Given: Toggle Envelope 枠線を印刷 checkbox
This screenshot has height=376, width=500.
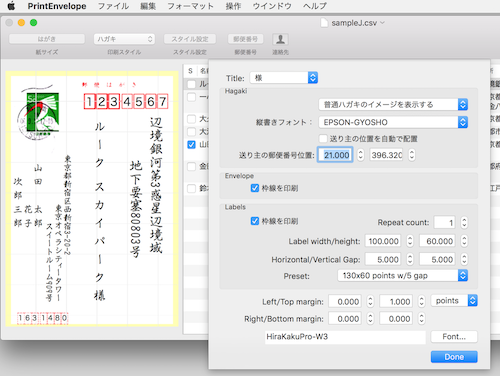Looking at the screenshot, I should (255, 188).
